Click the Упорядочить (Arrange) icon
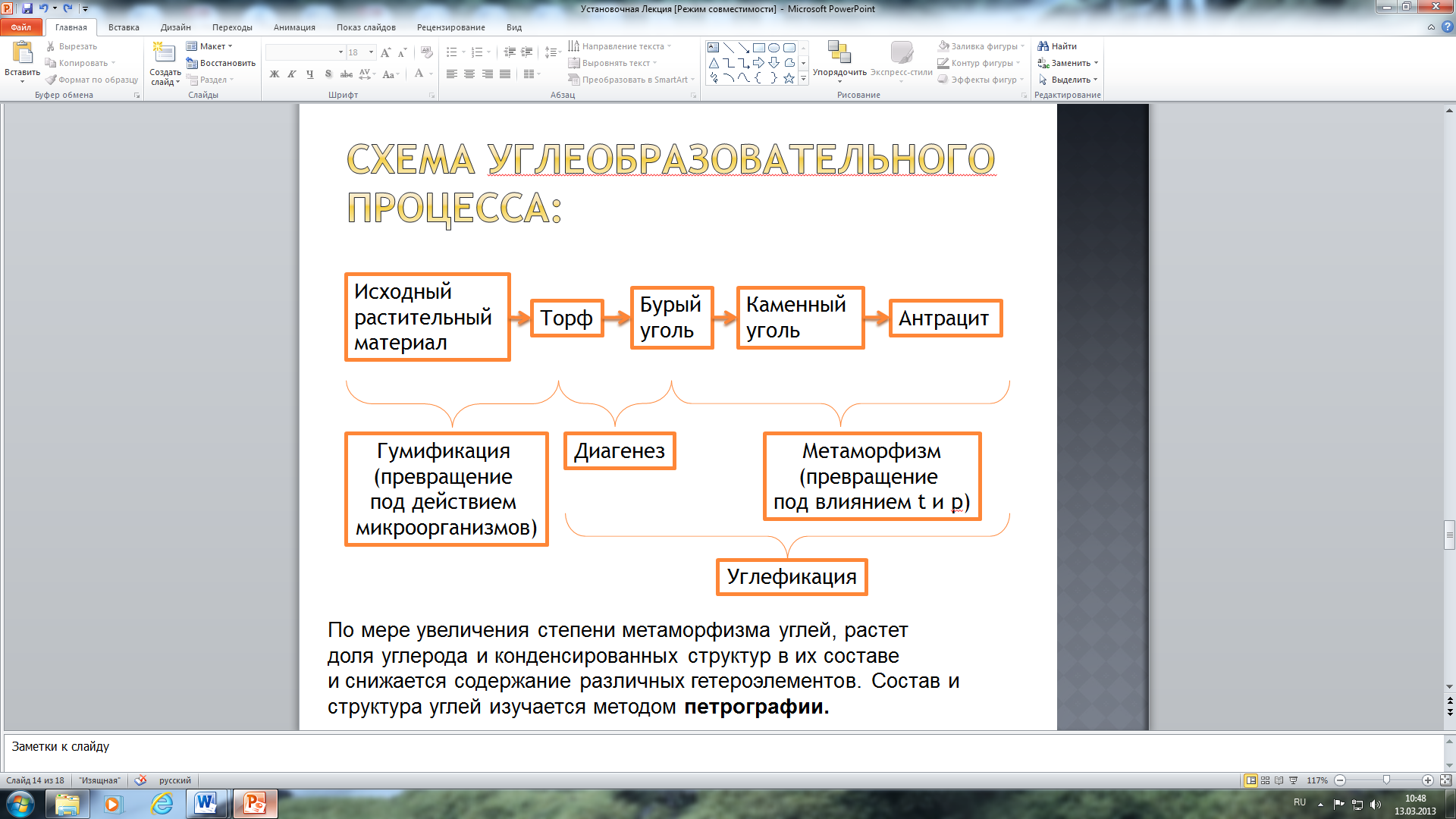Screen dimensions: 1456x819 pos(839,52)
